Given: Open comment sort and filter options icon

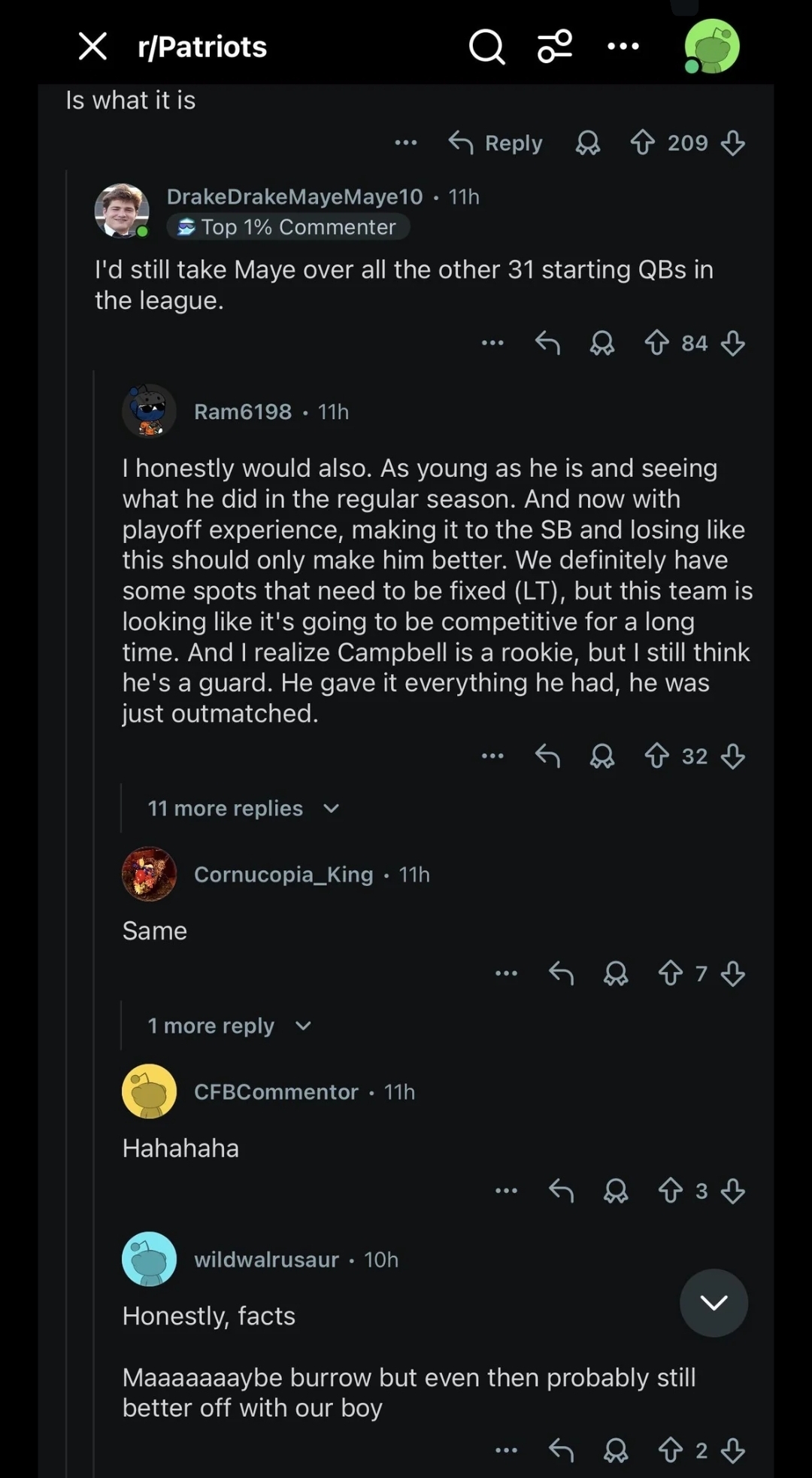Looking at the screenshot, I should point(555,47).
